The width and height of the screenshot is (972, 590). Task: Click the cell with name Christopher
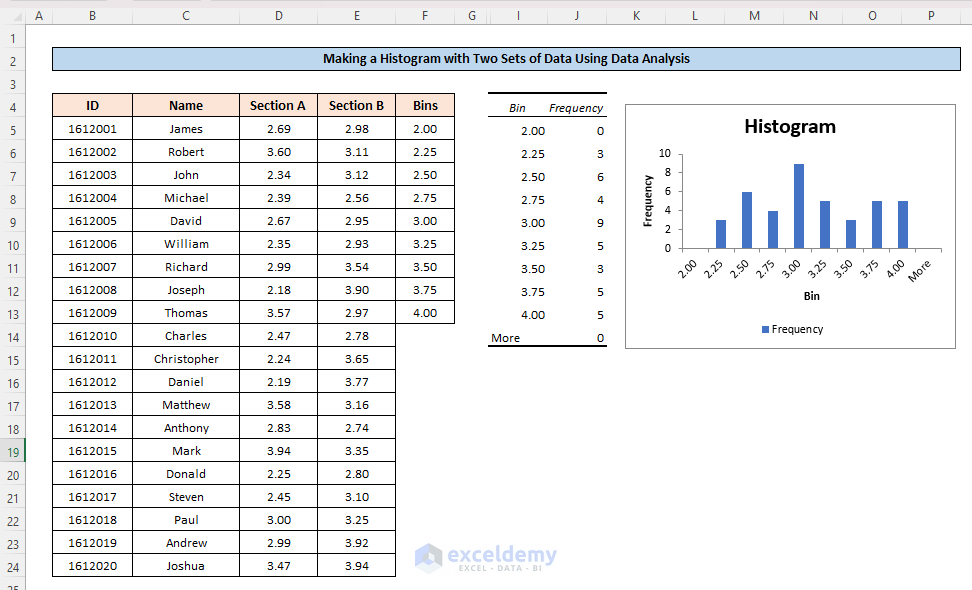(186, 358)
